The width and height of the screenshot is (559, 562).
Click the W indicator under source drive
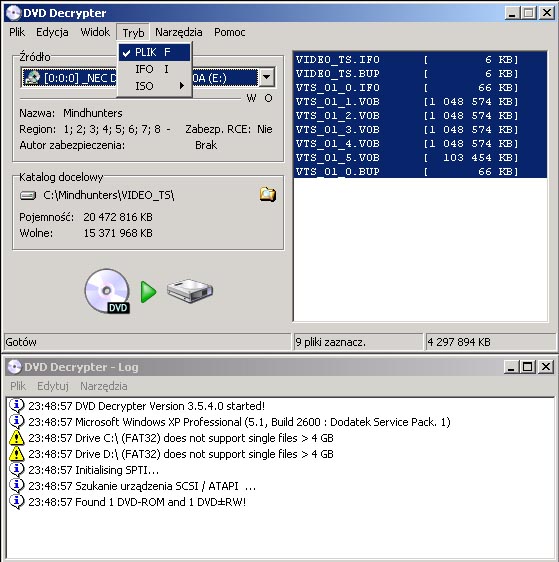click(x=252, y=98)
